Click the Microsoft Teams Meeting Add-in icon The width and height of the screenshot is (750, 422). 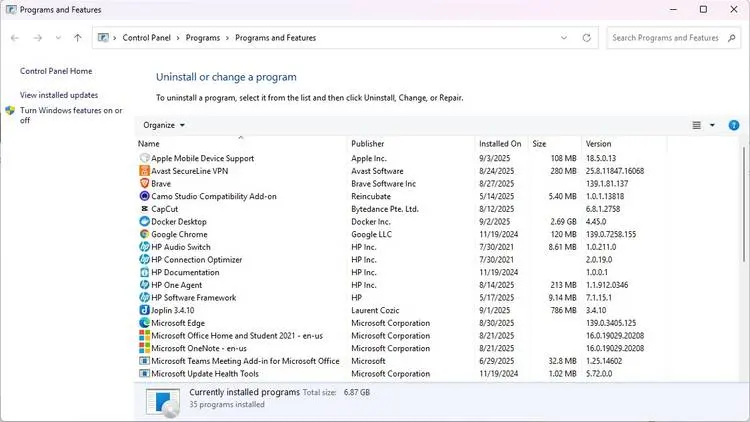tap(144, 361)
